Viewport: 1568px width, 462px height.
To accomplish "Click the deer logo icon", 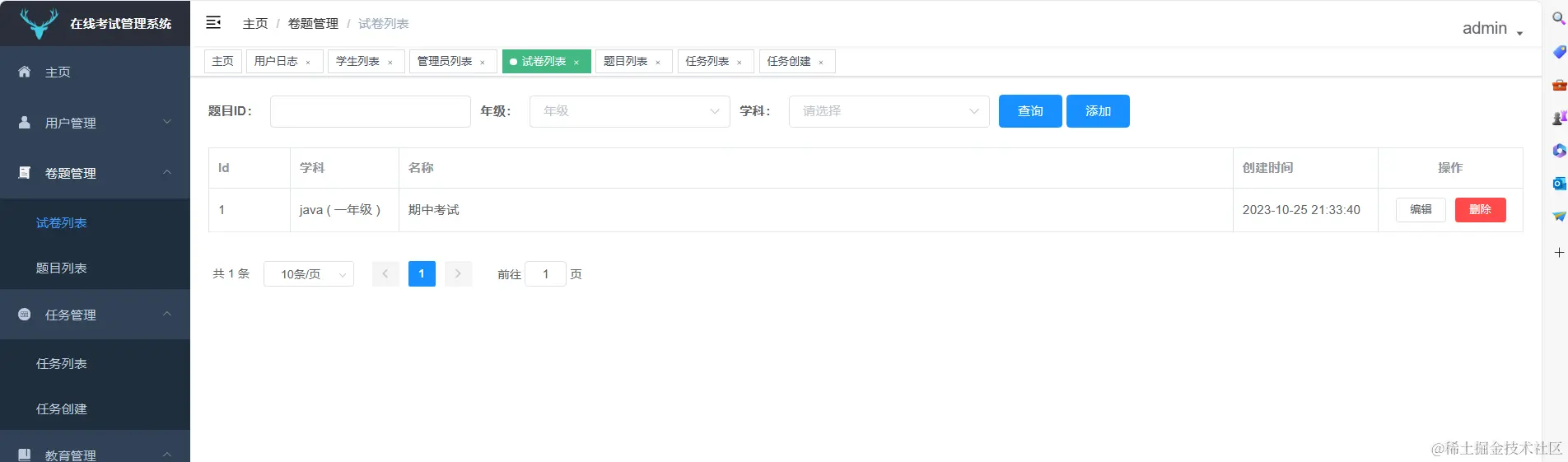I will coord(39,23).
